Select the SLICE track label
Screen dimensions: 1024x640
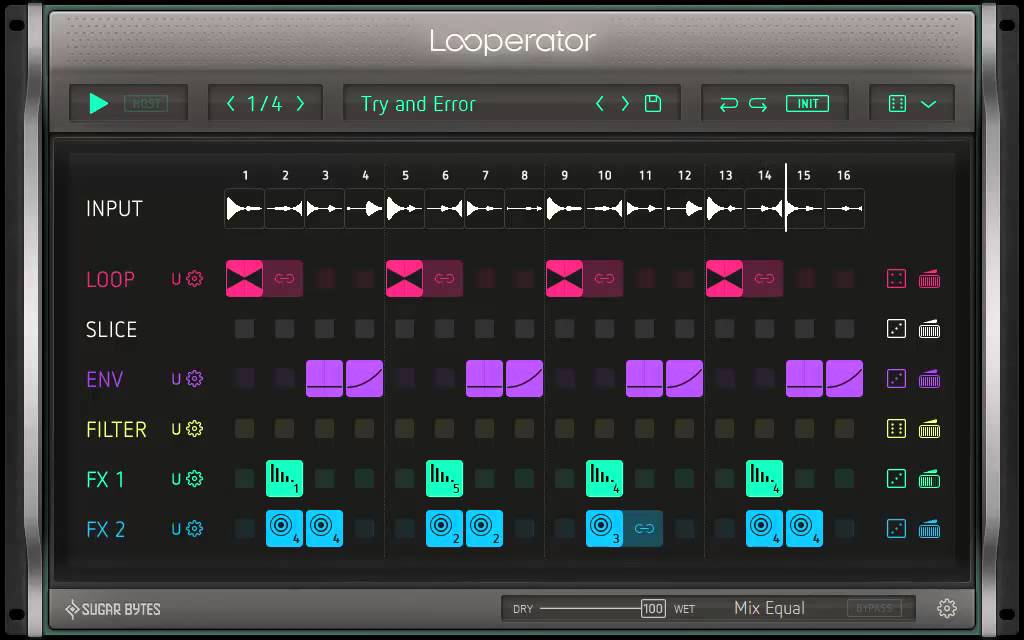tap(111, 329)
